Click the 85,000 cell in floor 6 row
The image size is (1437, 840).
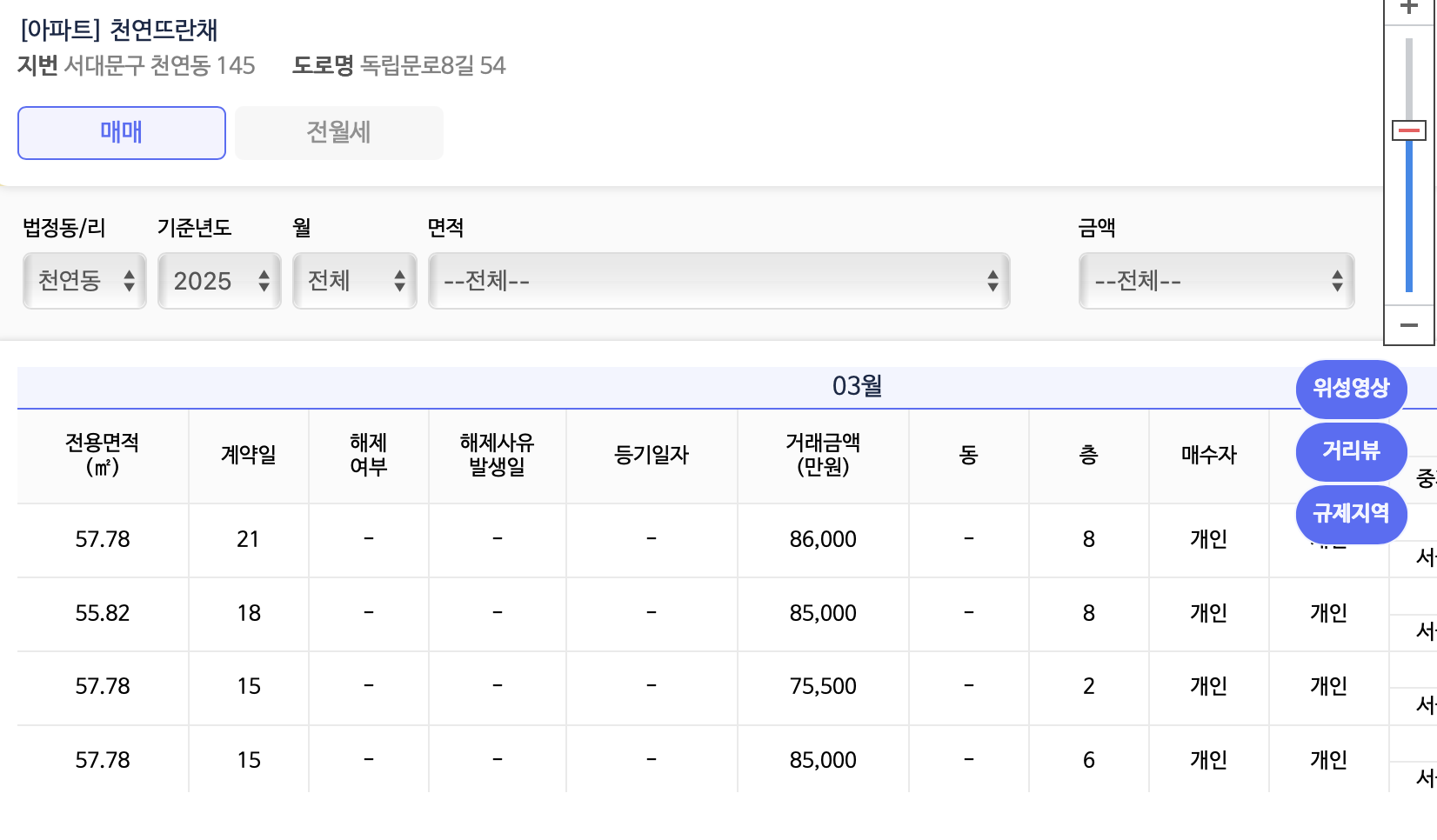click(x=823, y=761)
